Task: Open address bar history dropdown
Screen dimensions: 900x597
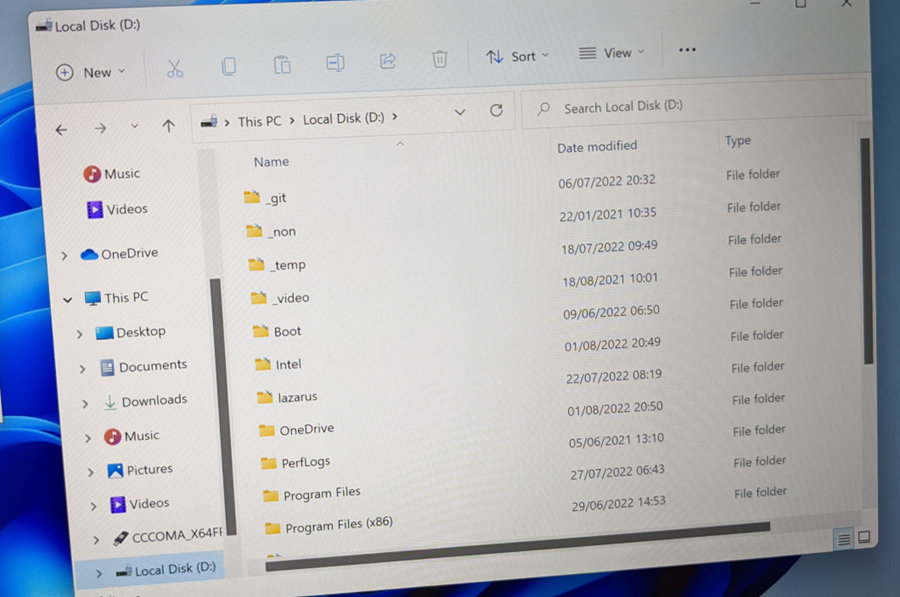Action: [x=460, y=112]
